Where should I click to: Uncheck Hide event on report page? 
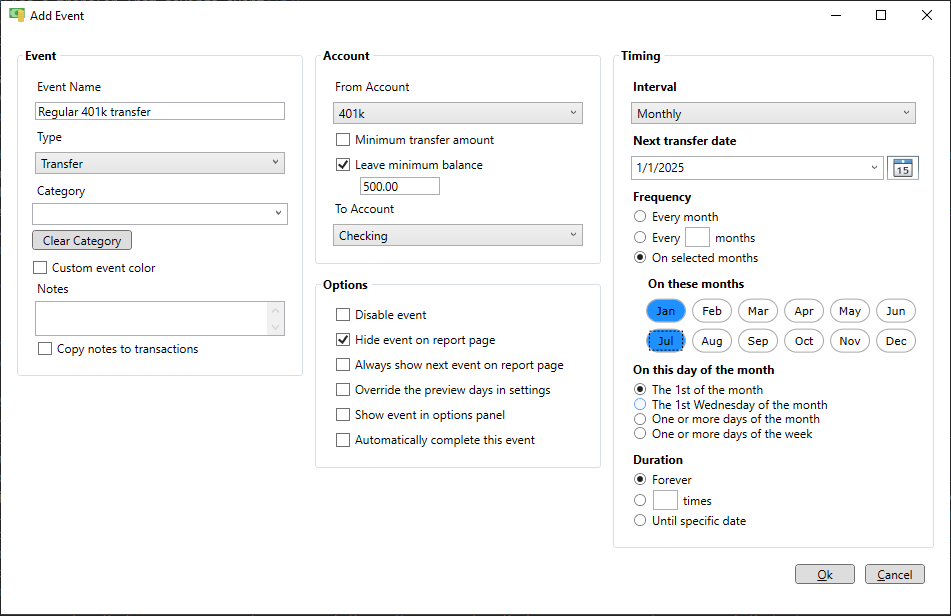click(x=343, y=340)
